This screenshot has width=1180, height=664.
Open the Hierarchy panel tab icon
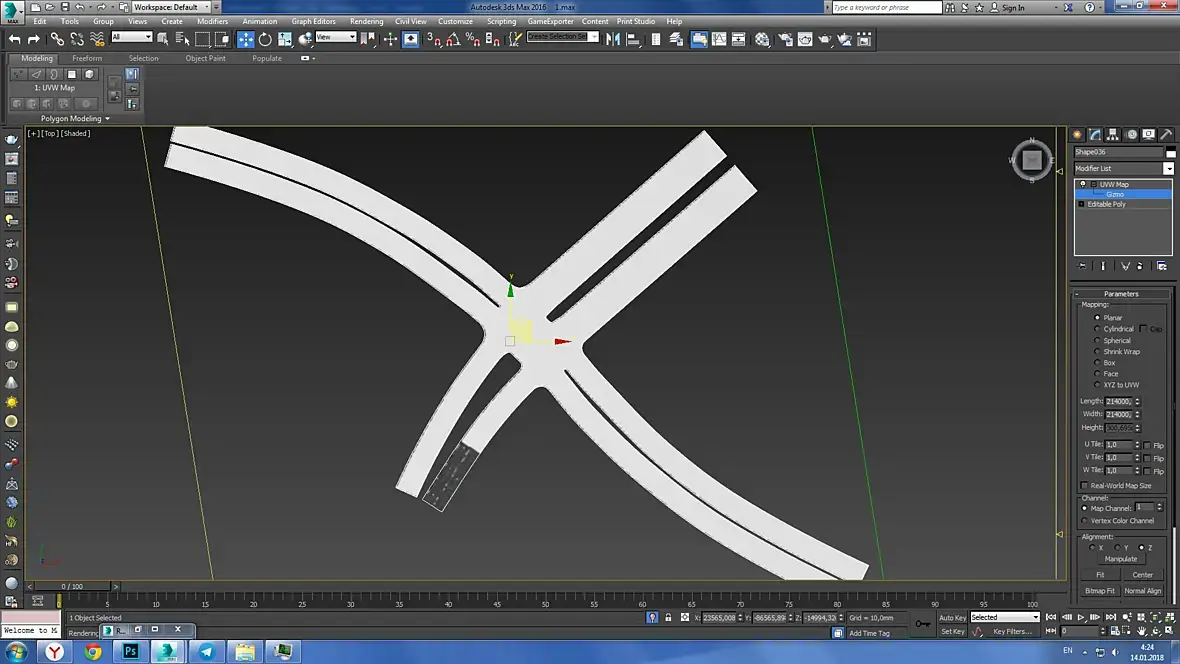(x=1113, y=134)
